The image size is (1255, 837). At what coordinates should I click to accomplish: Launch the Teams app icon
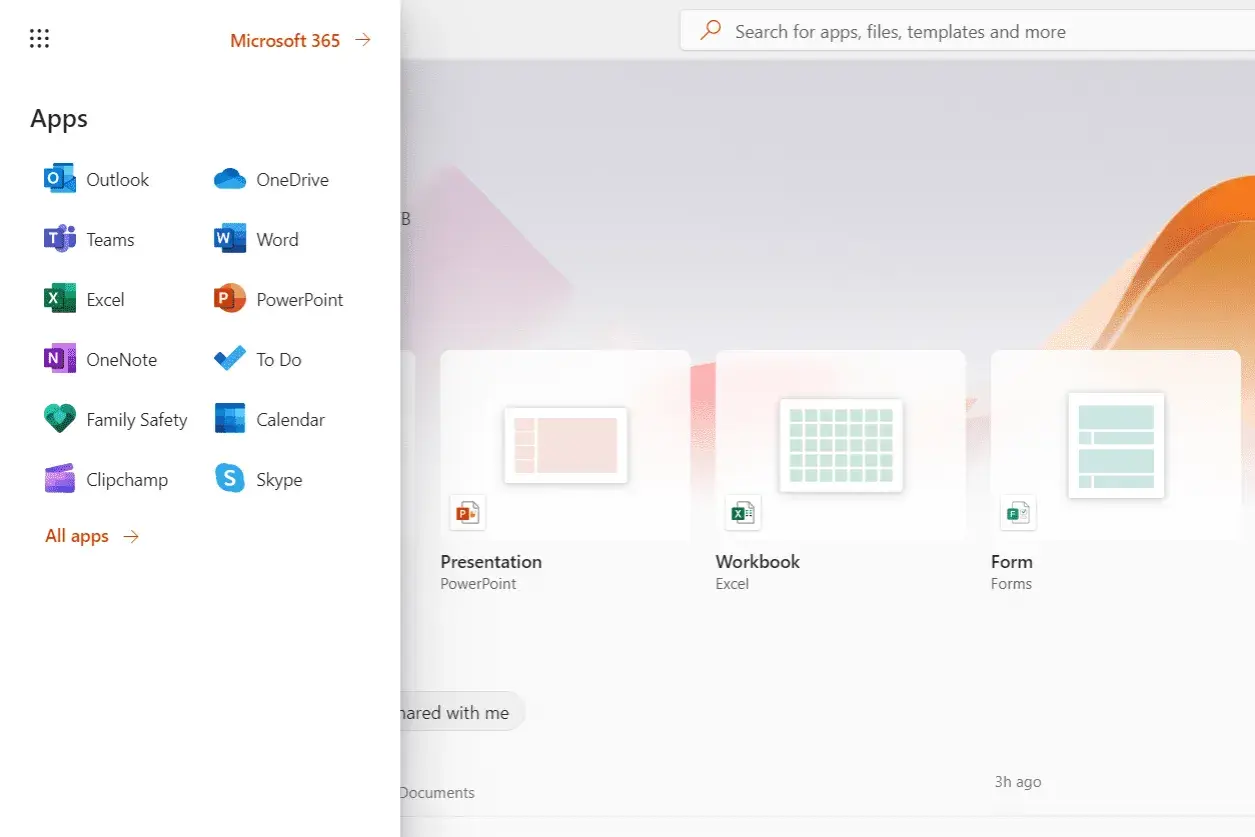pos(60,240)
